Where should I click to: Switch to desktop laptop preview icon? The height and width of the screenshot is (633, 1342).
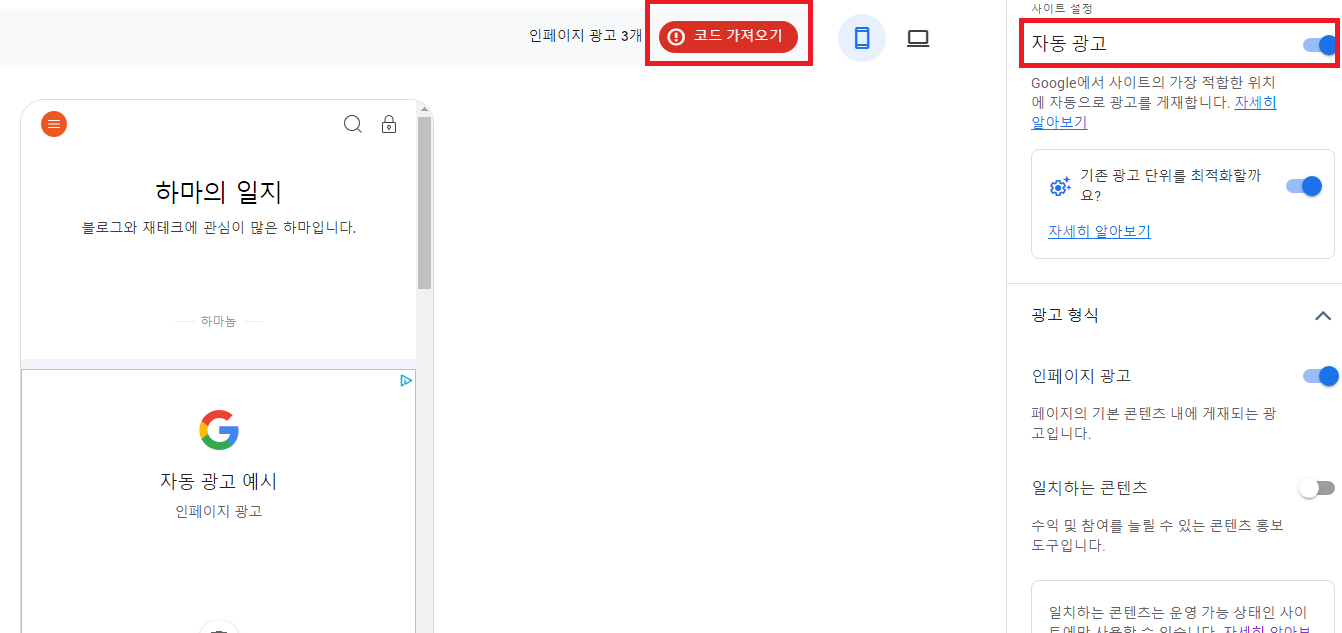pyautogui.click(x=918, y=38)
